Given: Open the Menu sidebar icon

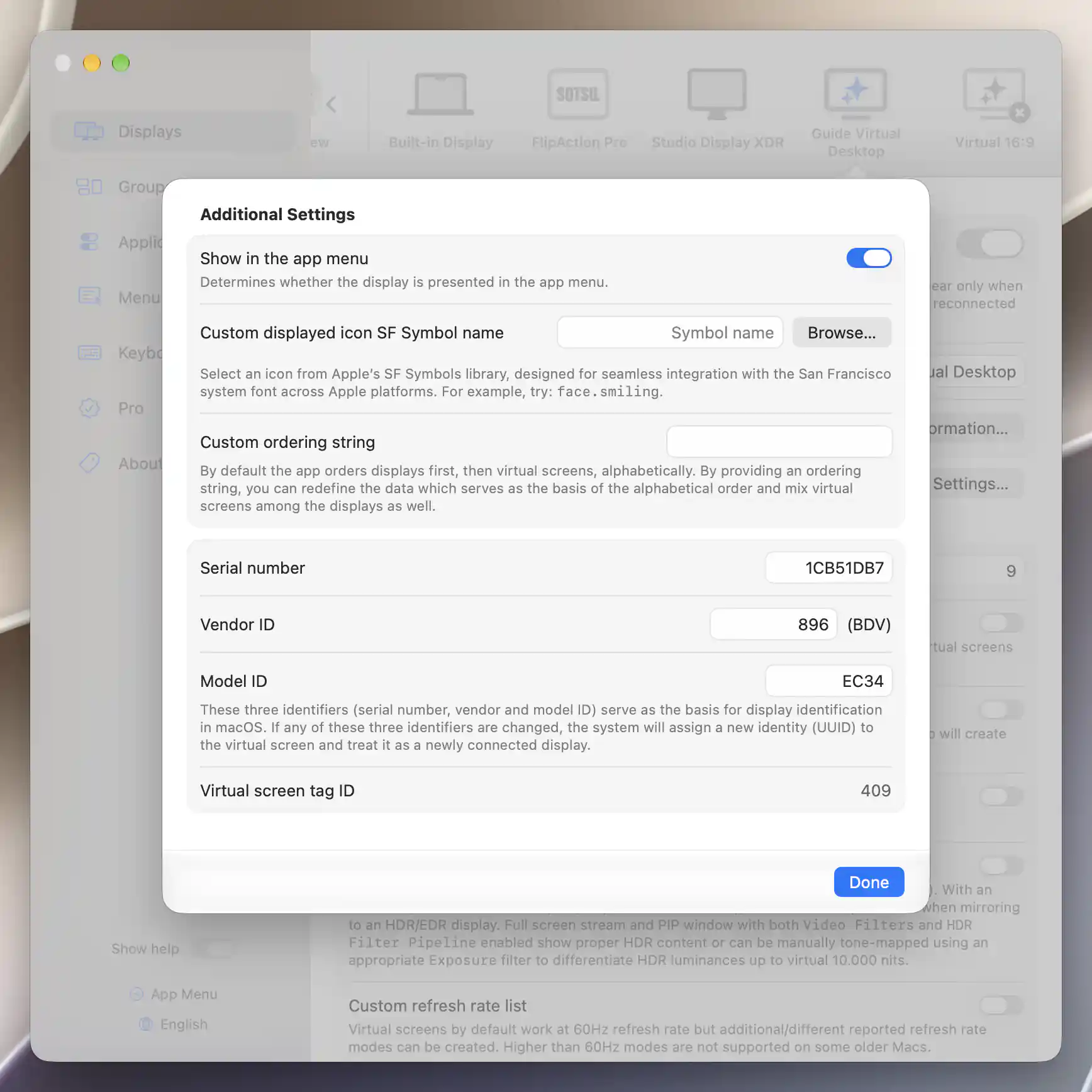Looking at the screenshot, I should (x=89, y=296).
